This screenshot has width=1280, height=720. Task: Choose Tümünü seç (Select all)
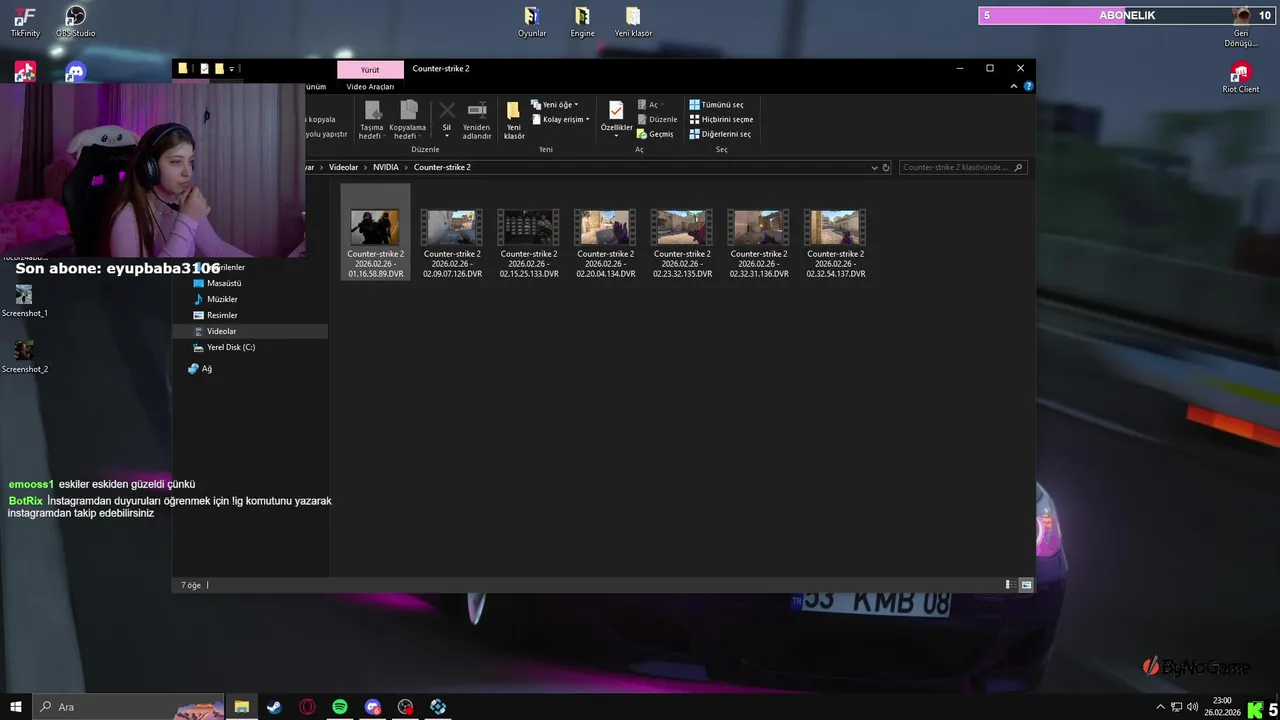716,104
